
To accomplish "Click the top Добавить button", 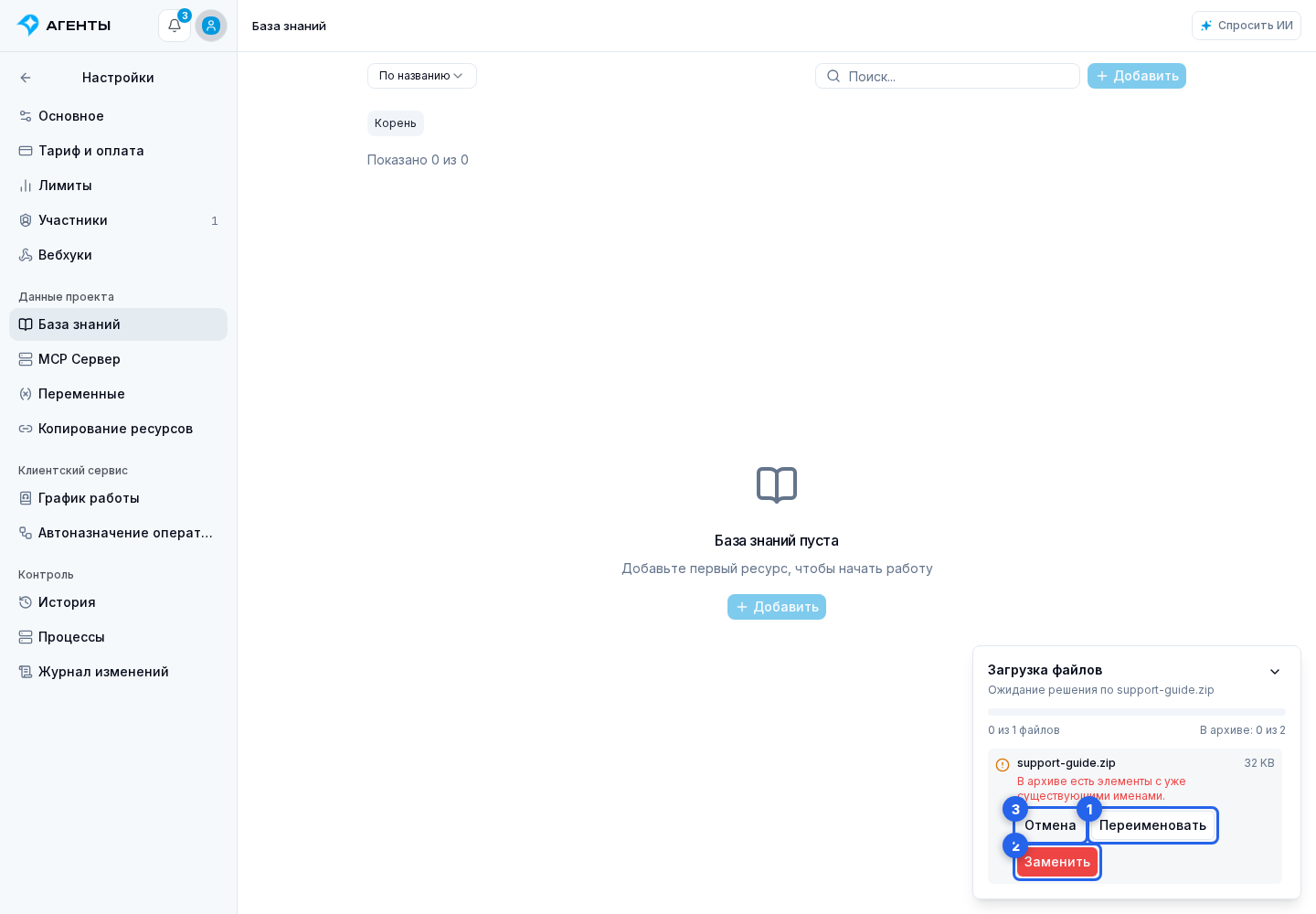I will coord(1137,76).
